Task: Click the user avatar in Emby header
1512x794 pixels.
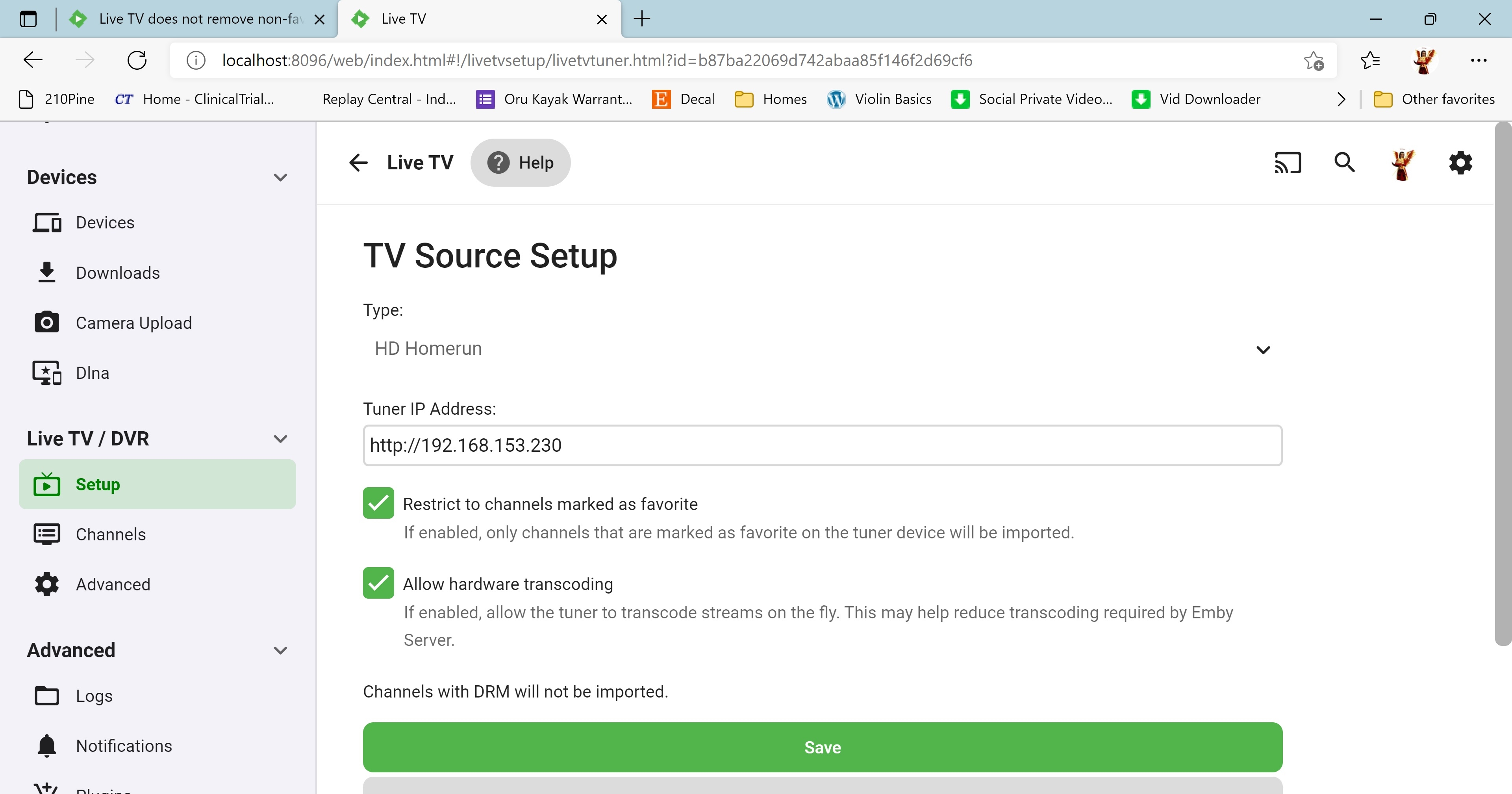Action: point(1402,164)
